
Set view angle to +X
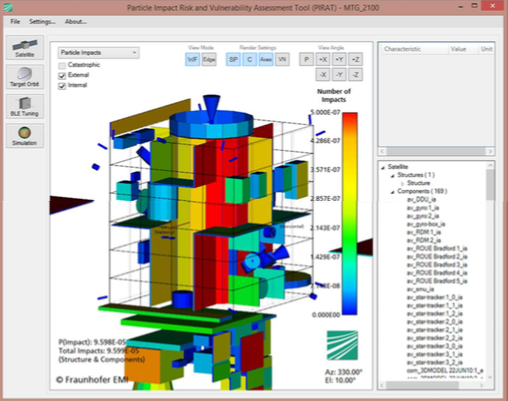tap(323, 60)
